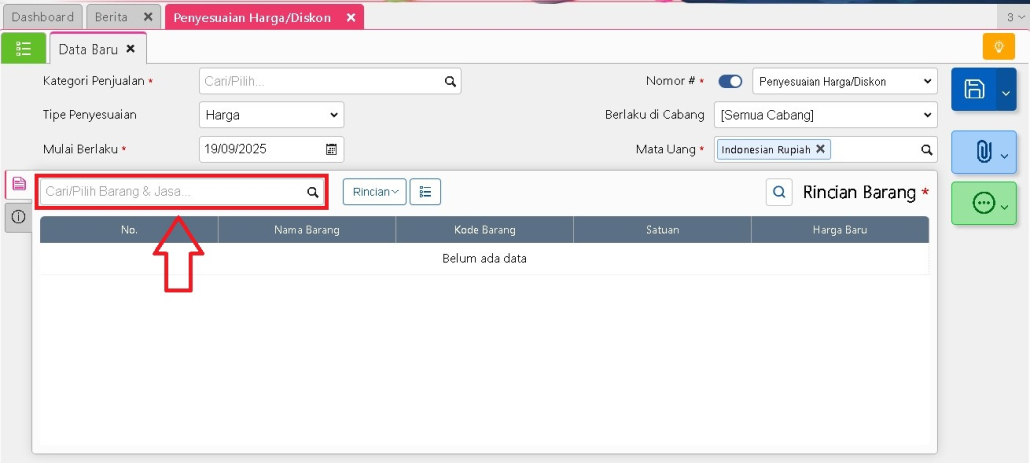Open the Rincian dropdown button
The image size is (1030, 463).
pos(375,192)
